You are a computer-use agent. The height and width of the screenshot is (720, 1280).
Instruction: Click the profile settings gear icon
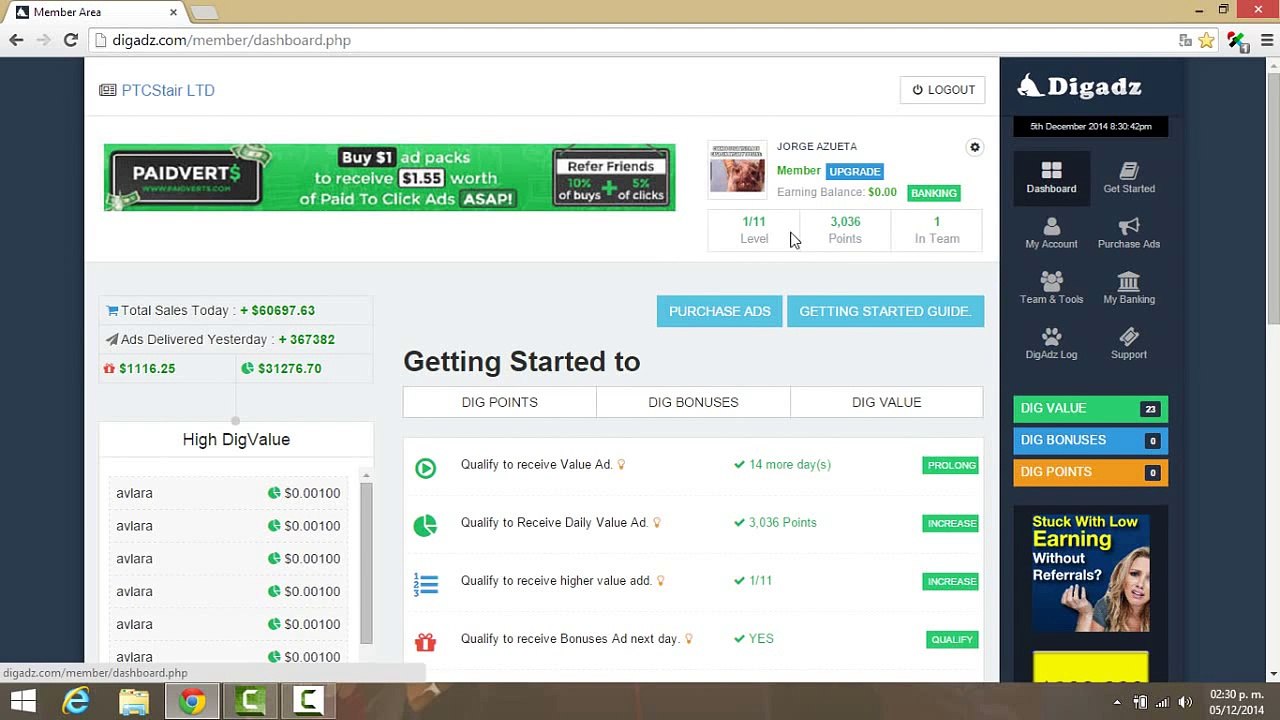coord(975,147)
